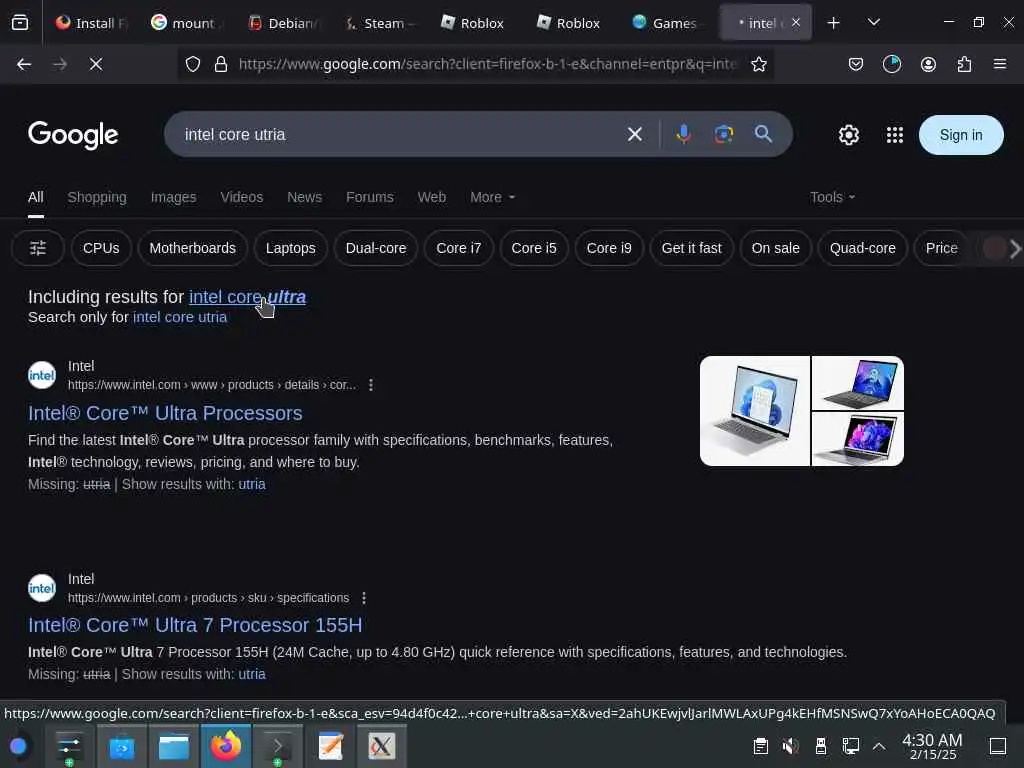Viewport: 1024px width, 768px height.
Task: Bookmark this page with star icon
Action: (x=758, y=64)
